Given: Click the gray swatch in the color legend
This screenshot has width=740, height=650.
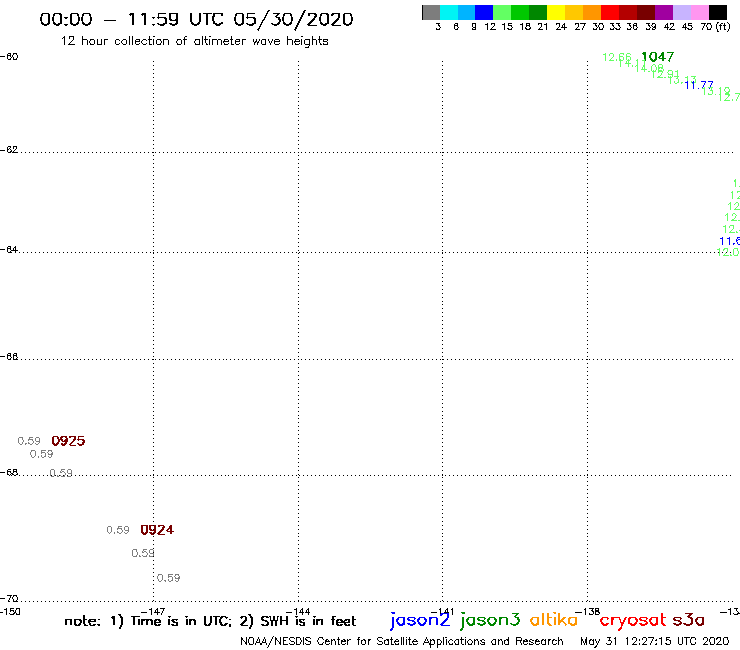Looking at the screenshot, I should point(431,12).
